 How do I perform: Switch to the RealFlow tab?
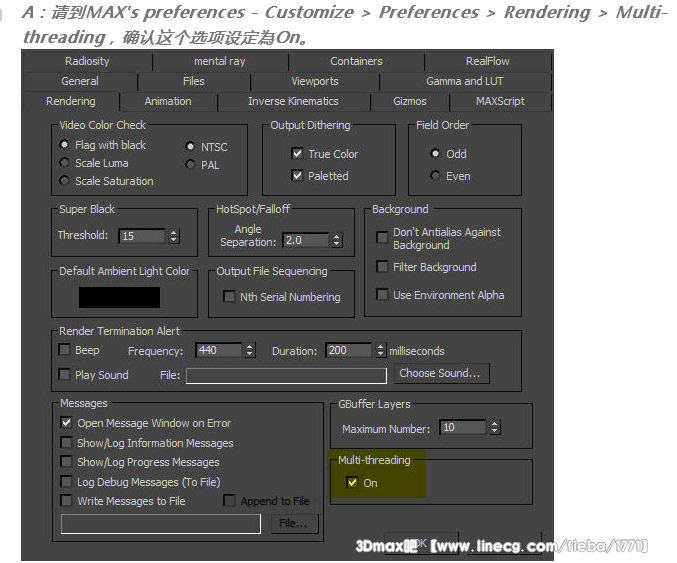(487, 61)
